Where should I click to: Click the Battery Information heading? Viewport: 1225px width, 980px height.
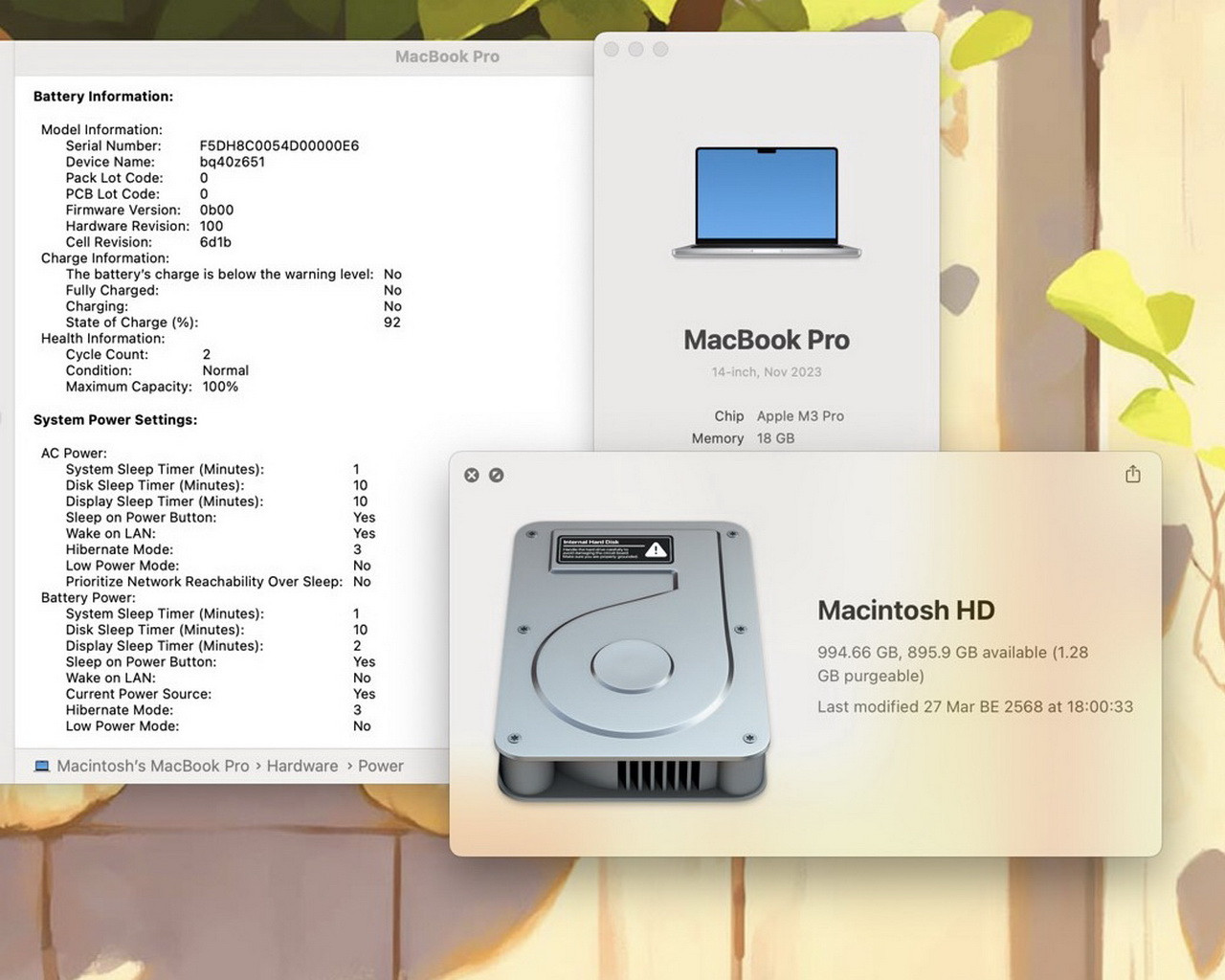103,96
